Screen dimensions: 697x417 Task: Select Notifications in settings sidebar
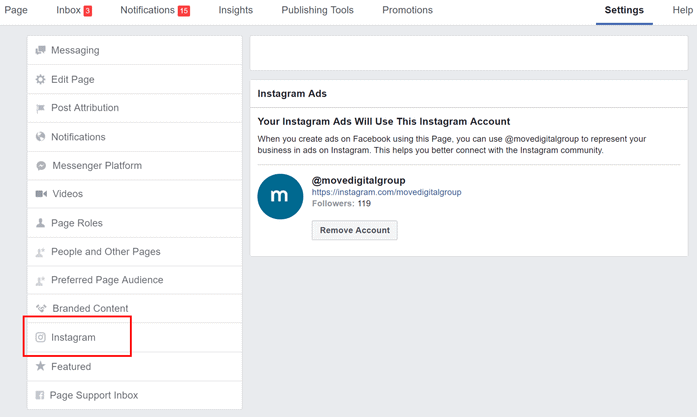click(135, 137)
